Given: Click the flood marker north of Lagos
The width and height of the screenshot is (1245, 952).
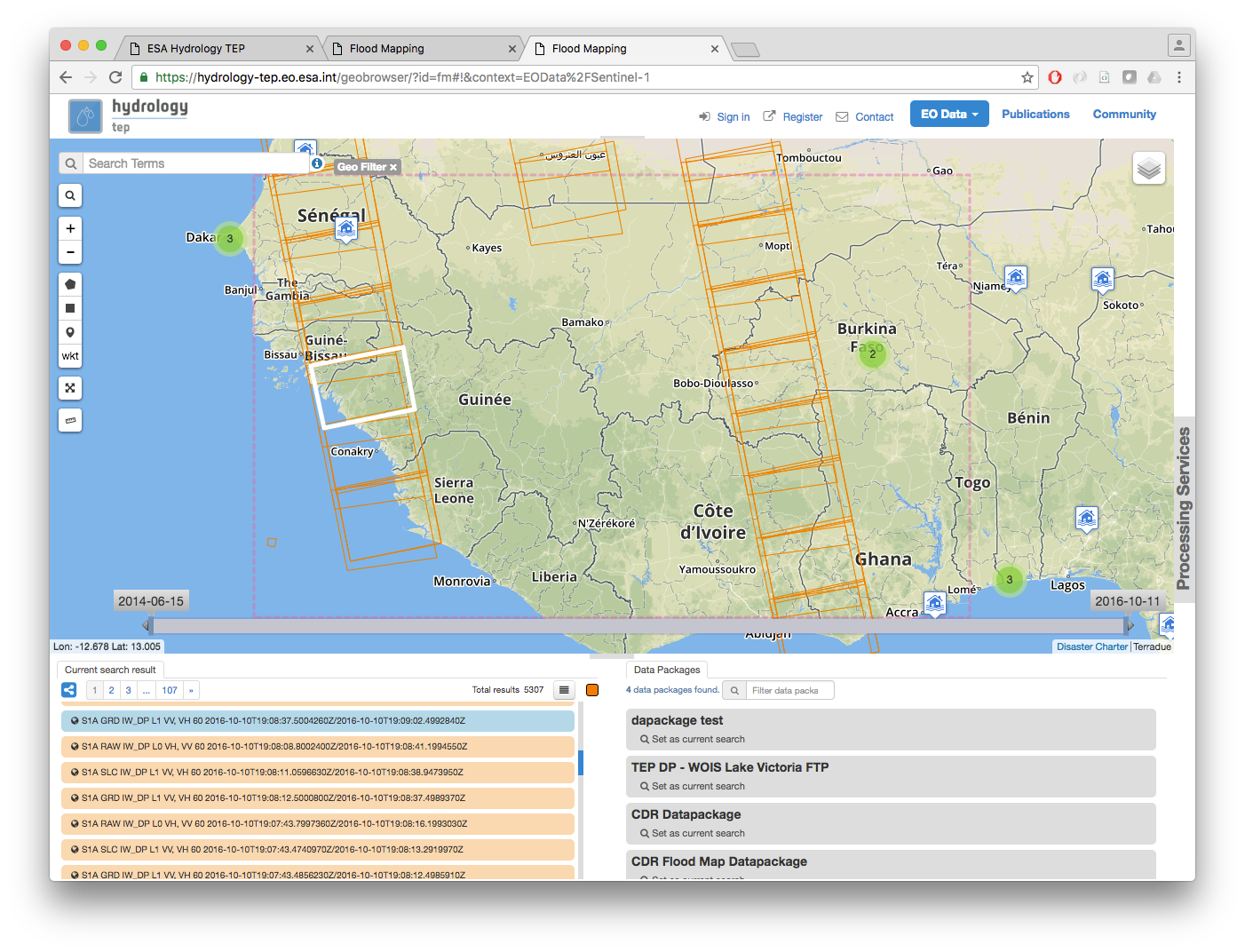Looking at the screenshot, I should (x=1087, y=518).
